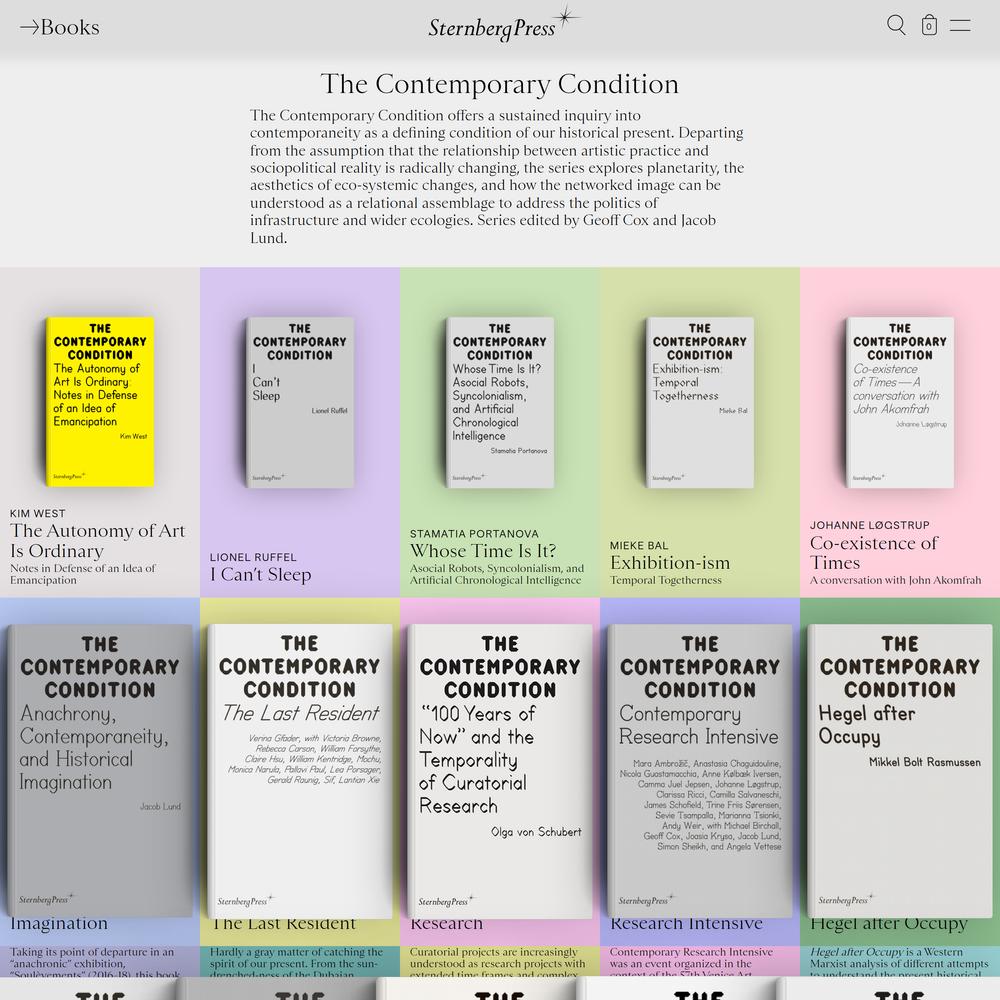This screenshot has width=1000, height=1000.
Task: Select the author name "STAMATIA PORTANOVA"
Action: click(474, 534)
